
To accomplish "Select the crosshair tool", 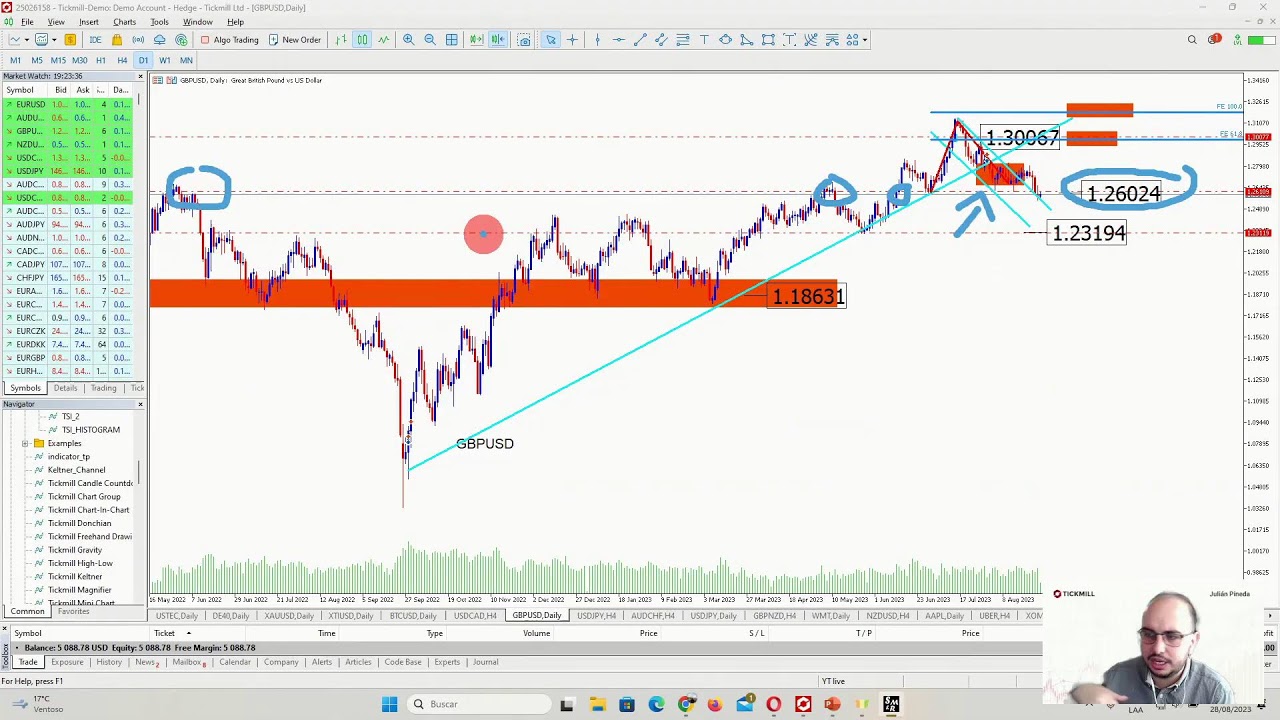I will click(x=572, y=40).
